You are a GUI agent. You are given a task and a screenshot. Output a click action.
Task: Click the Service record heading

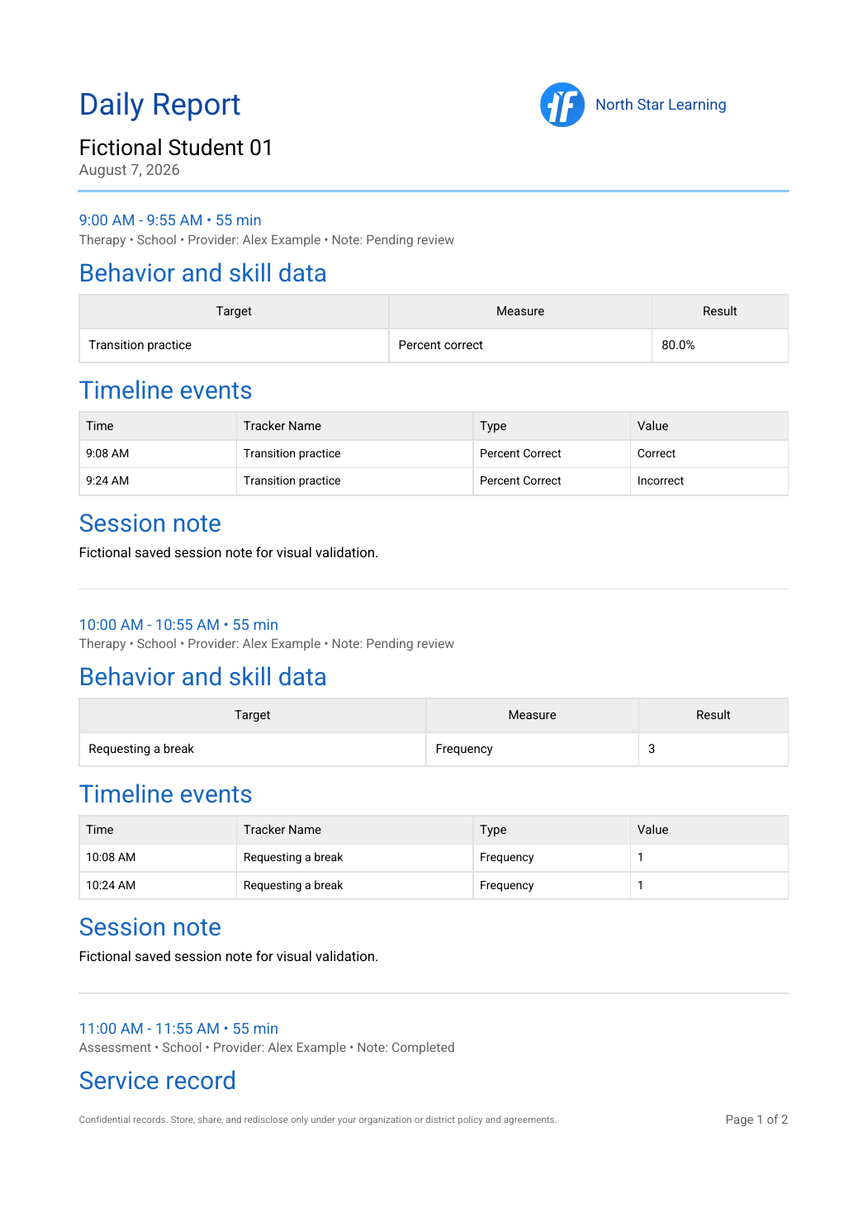(x=157, y=1081)
